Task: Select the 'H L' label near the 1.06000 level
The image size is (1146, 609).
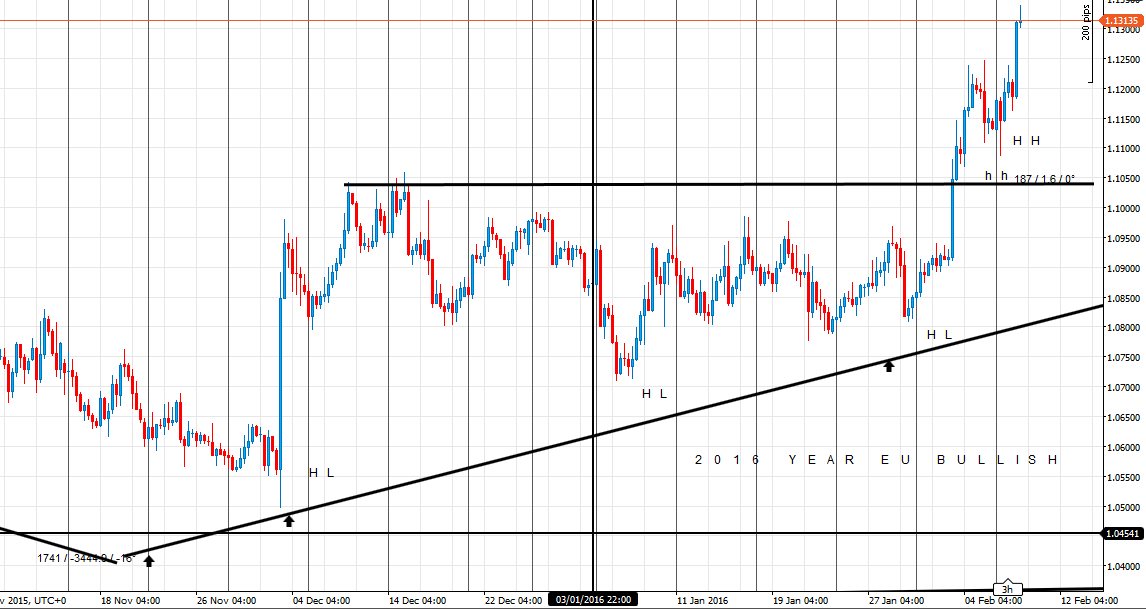Action: 321,472
